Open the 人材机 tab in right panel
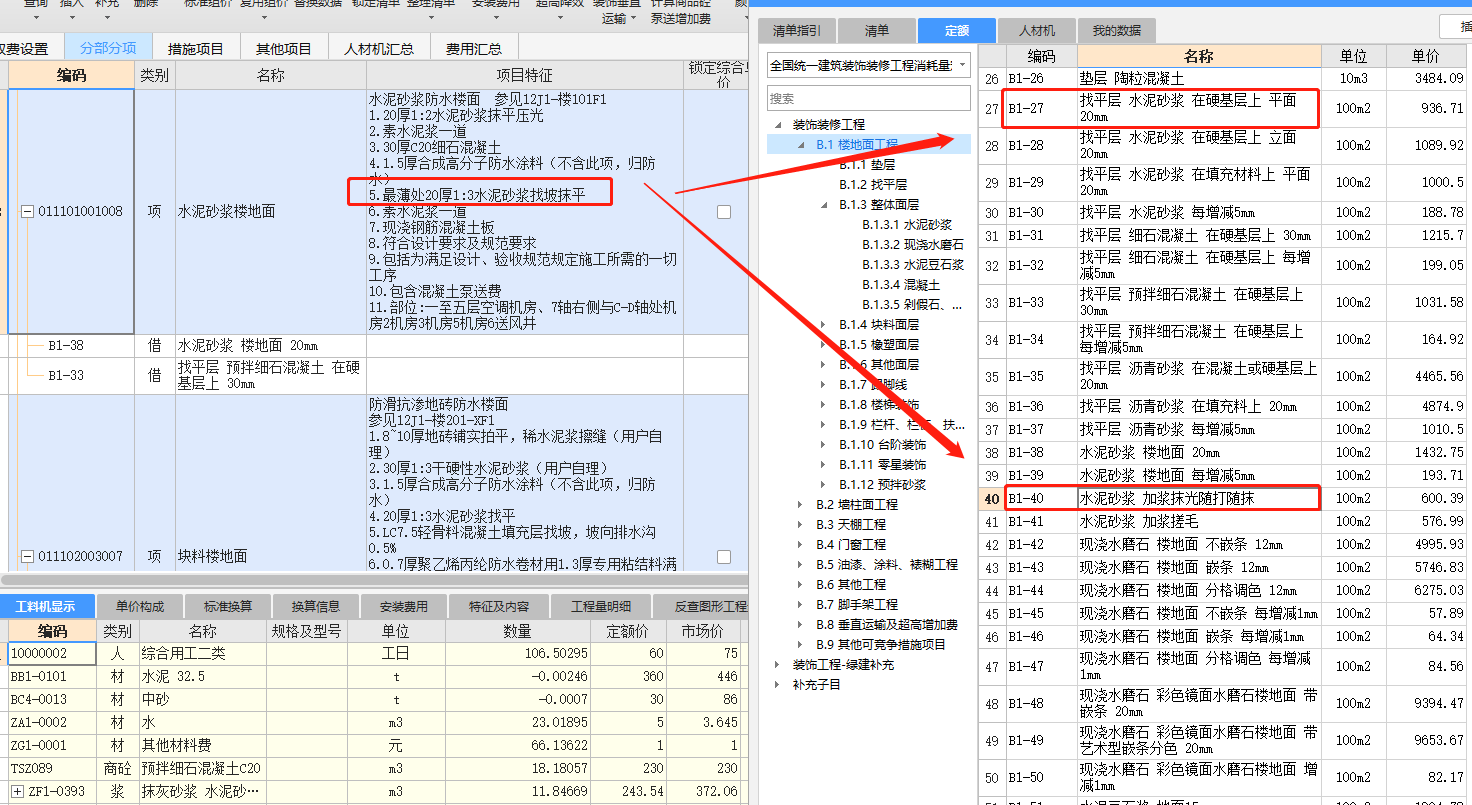Screen dimensions: 1472x805 [1036, 31]
